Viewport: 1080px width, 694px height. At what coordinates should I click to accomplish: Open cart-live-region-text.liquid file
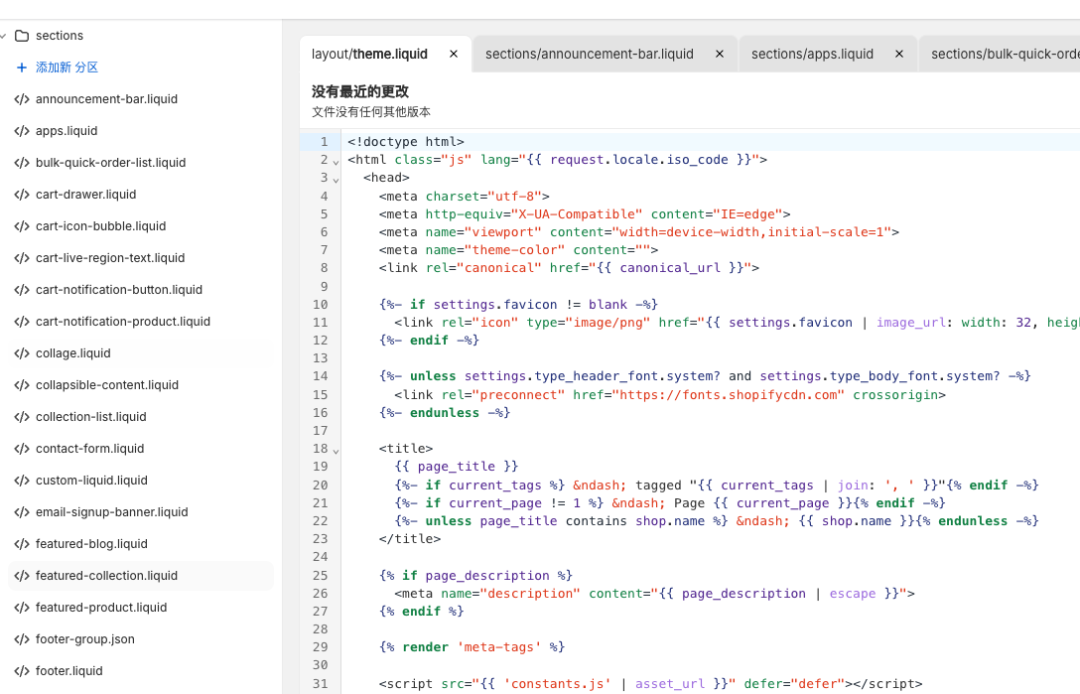110,257
